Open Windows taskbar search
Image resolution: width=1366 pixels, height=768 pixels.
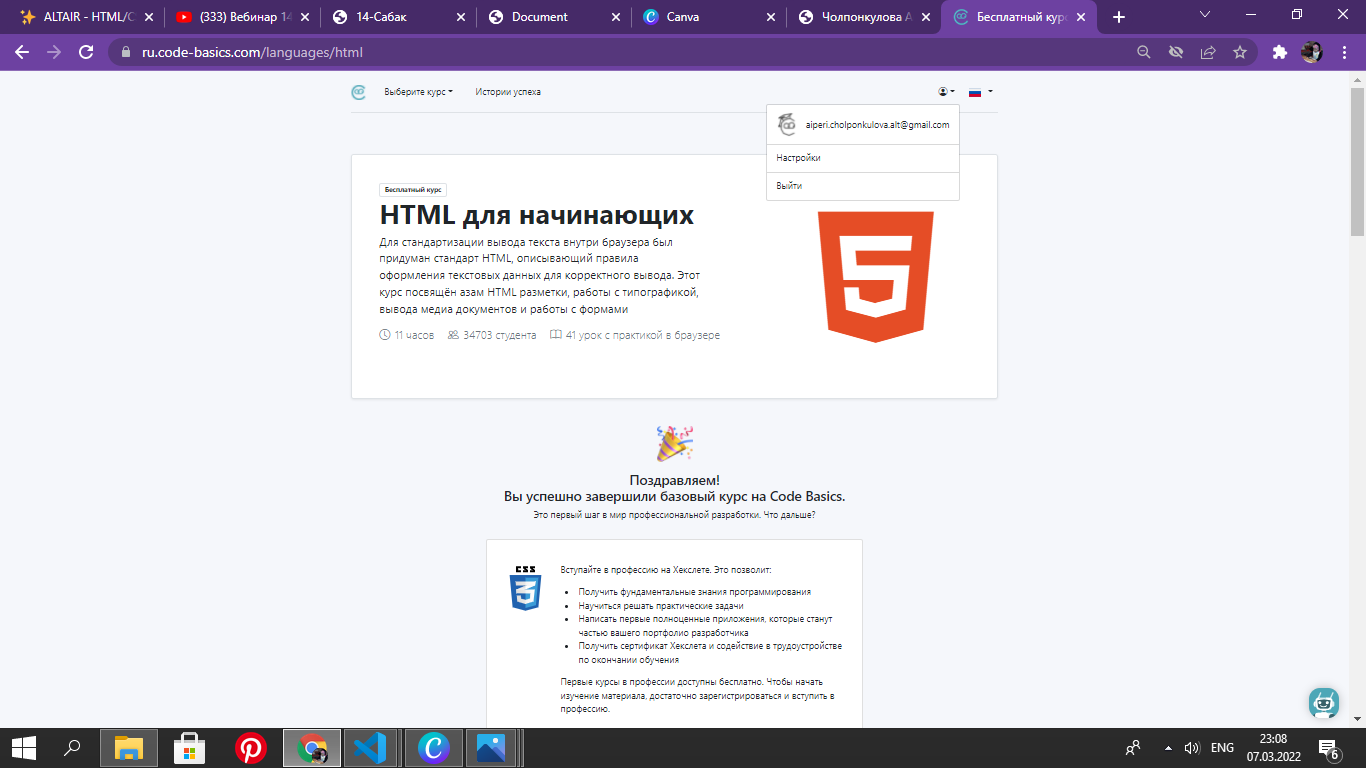pyautogui.click(x=72, y=747)
